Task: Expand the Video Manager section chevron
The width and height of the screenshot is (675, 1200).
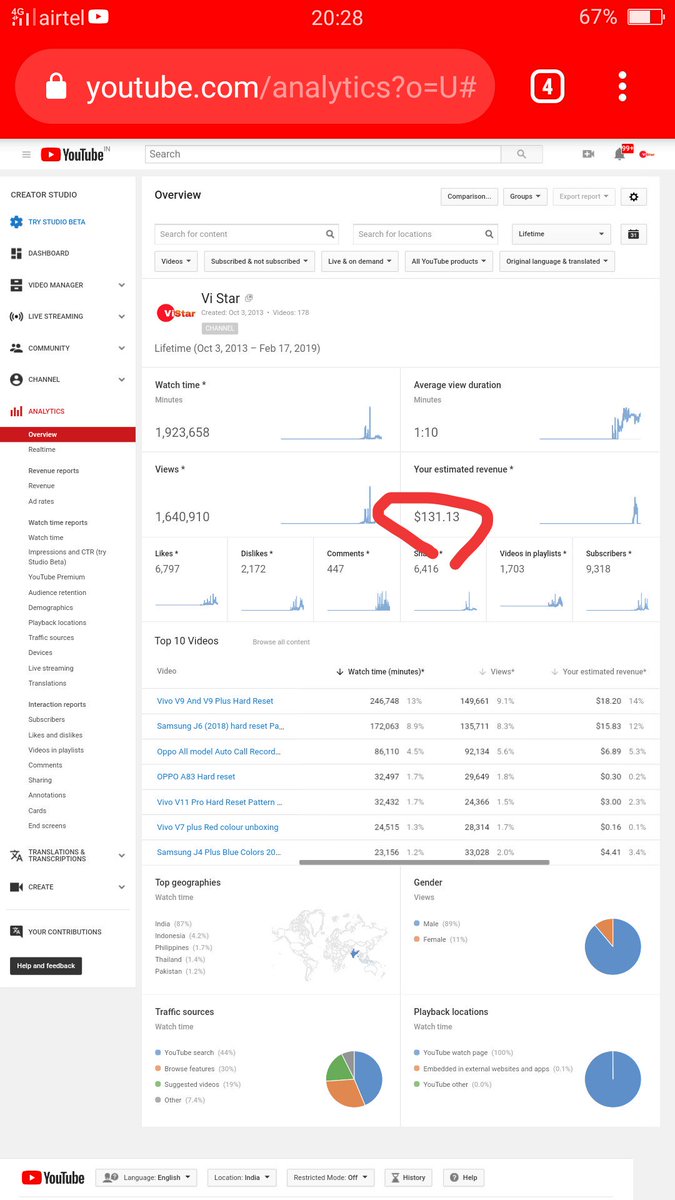Action: [122, 285]
